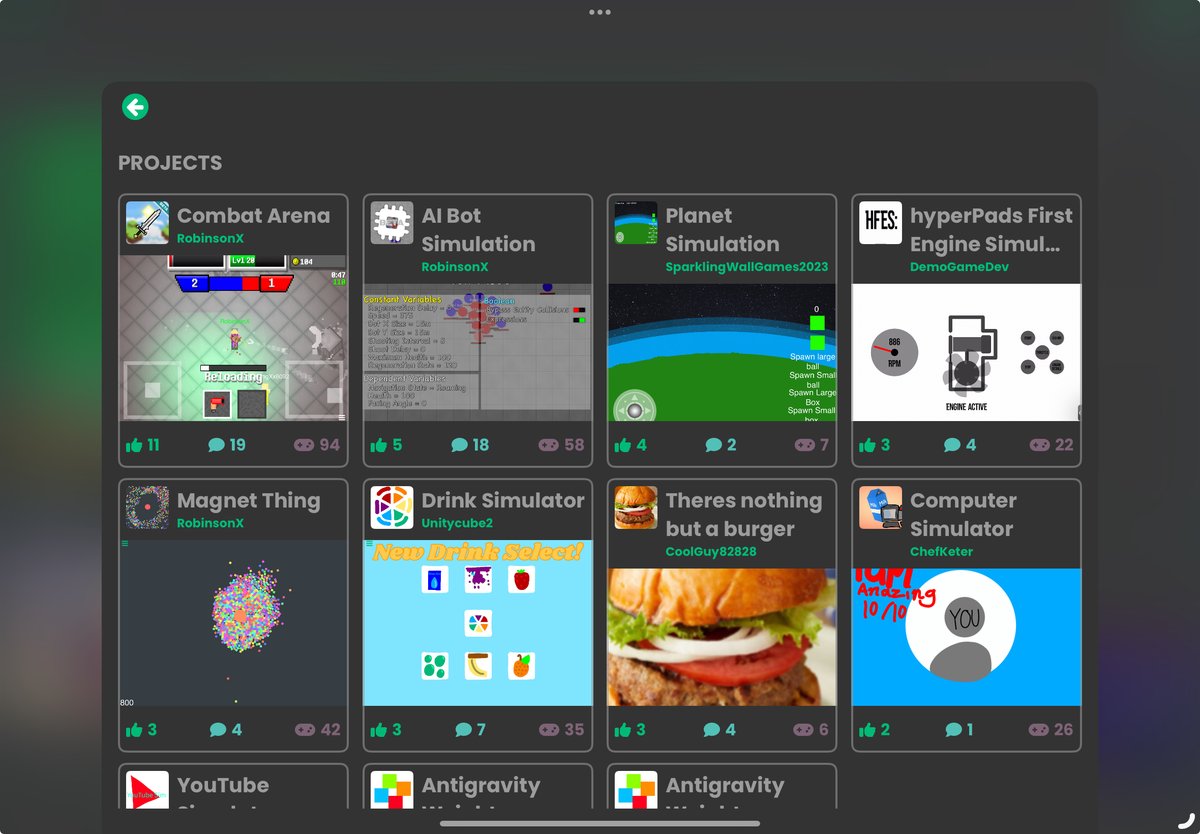The image size is (1200, 834).
Task: Click the like icon on Combat Arena
Action: 136,444
